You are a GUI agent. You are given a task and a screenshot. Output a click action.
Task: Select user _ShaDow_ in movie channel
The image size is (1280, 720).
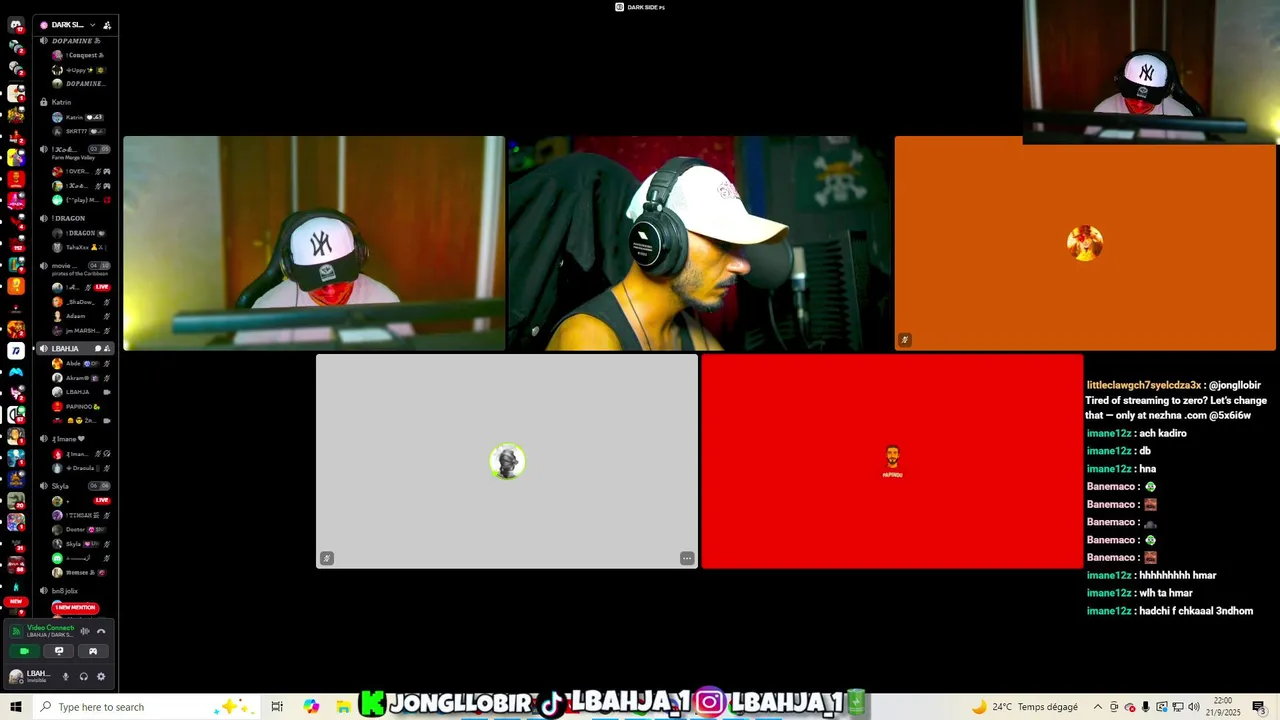[x=80, y=301]
